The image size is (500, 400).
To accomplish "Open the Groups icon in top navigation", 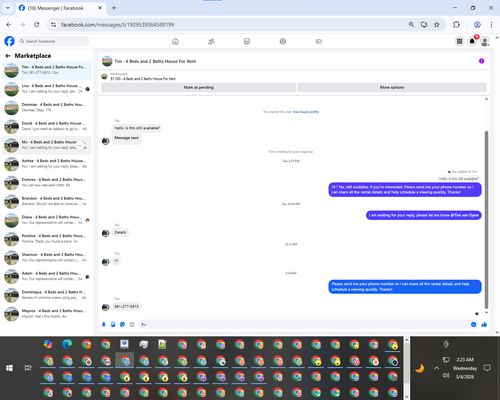I will (x=283, y=41).
